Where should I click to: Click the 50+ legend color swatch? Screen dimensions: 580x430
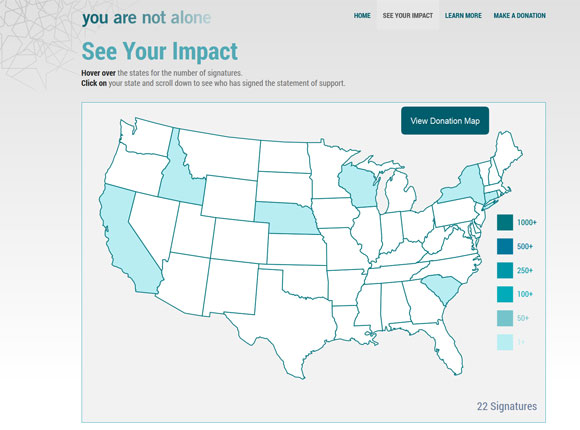coord(505,318)
